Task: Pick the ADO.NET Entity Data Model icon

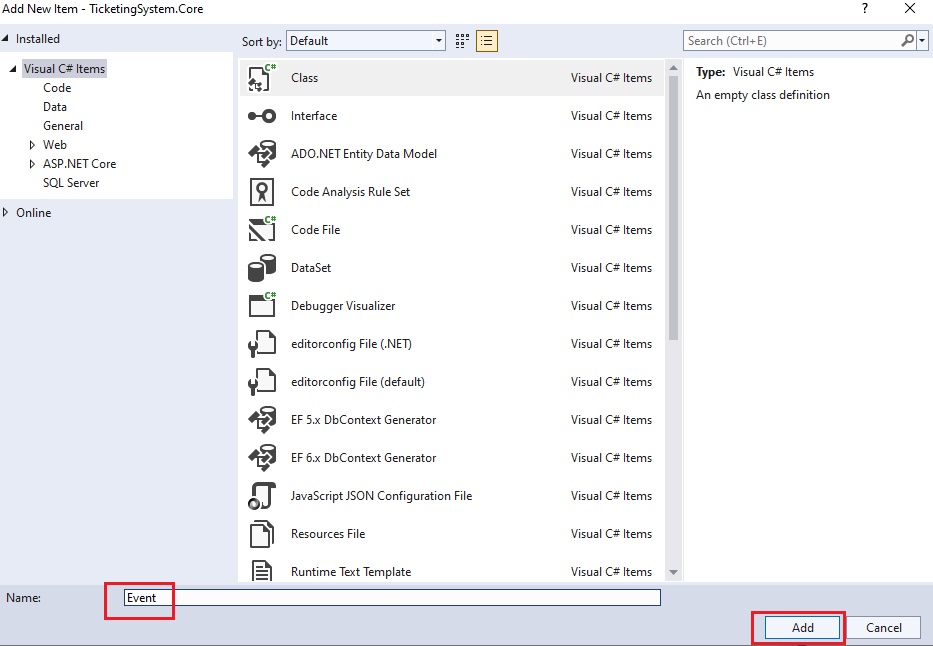Action: [262, 154]
